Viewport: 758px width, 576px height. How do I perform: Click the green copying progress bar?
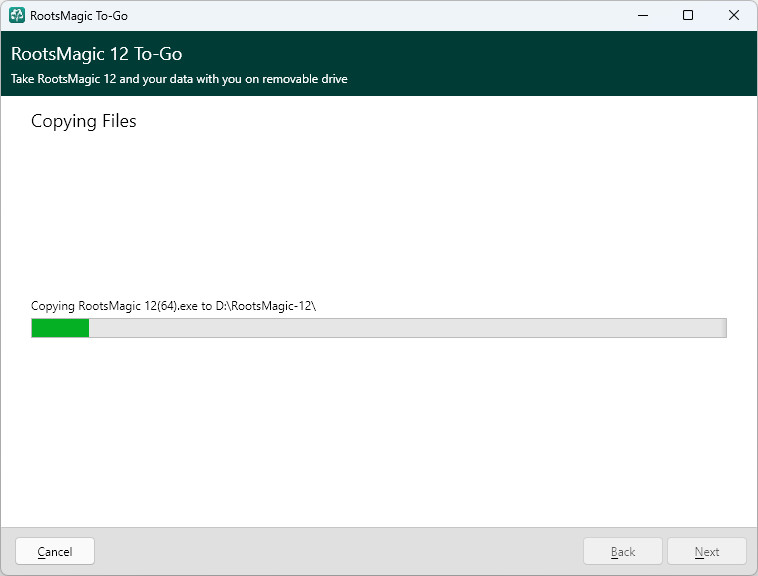point(379,328)
